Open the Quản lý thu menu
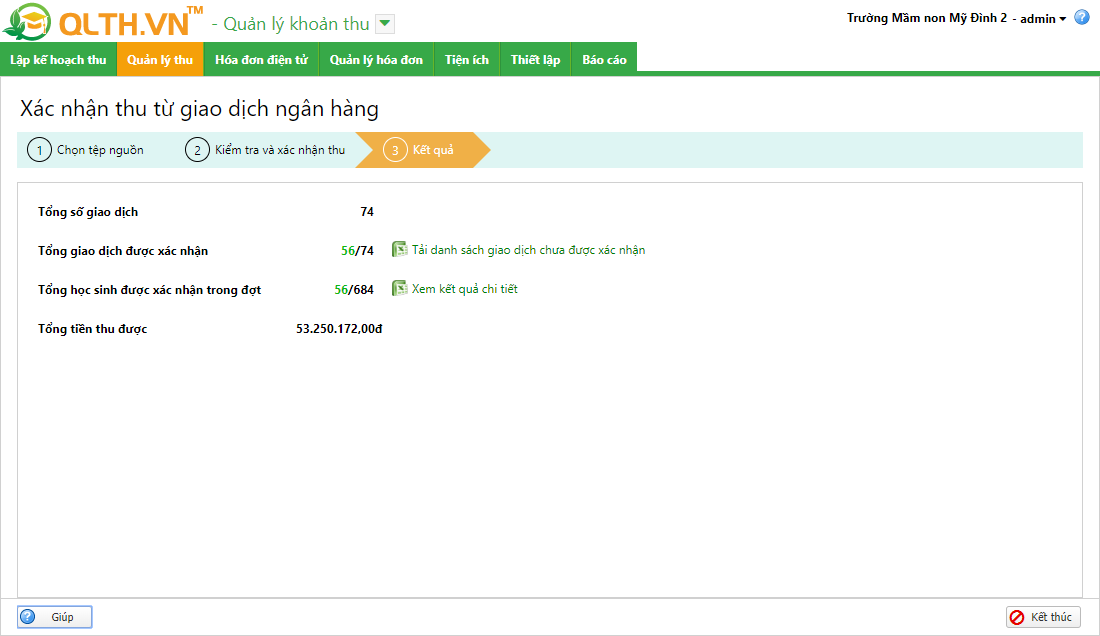Viewport: 1100px width, 636px height. [x=160, y=60]
